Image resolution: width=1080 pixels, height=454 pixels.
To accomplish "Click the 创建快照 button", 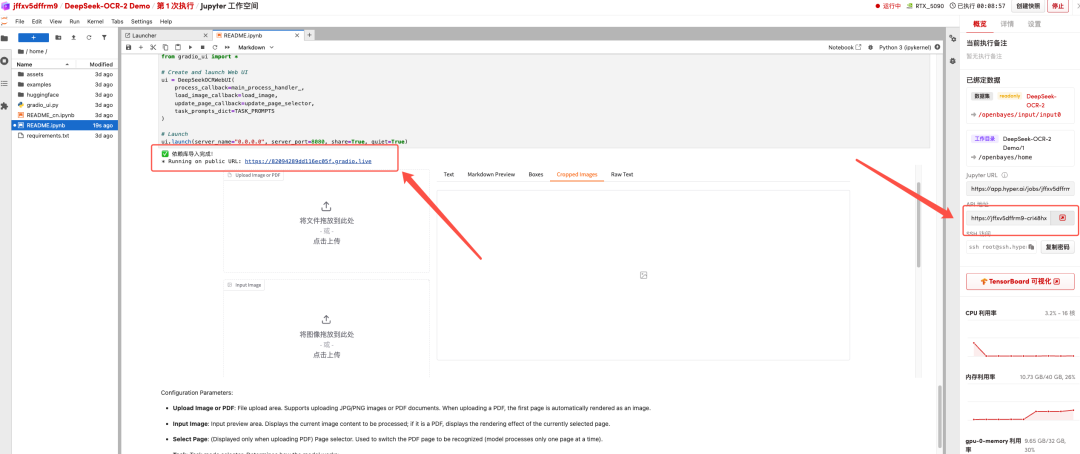I will pyautogui.click(x=1026, y=6).
